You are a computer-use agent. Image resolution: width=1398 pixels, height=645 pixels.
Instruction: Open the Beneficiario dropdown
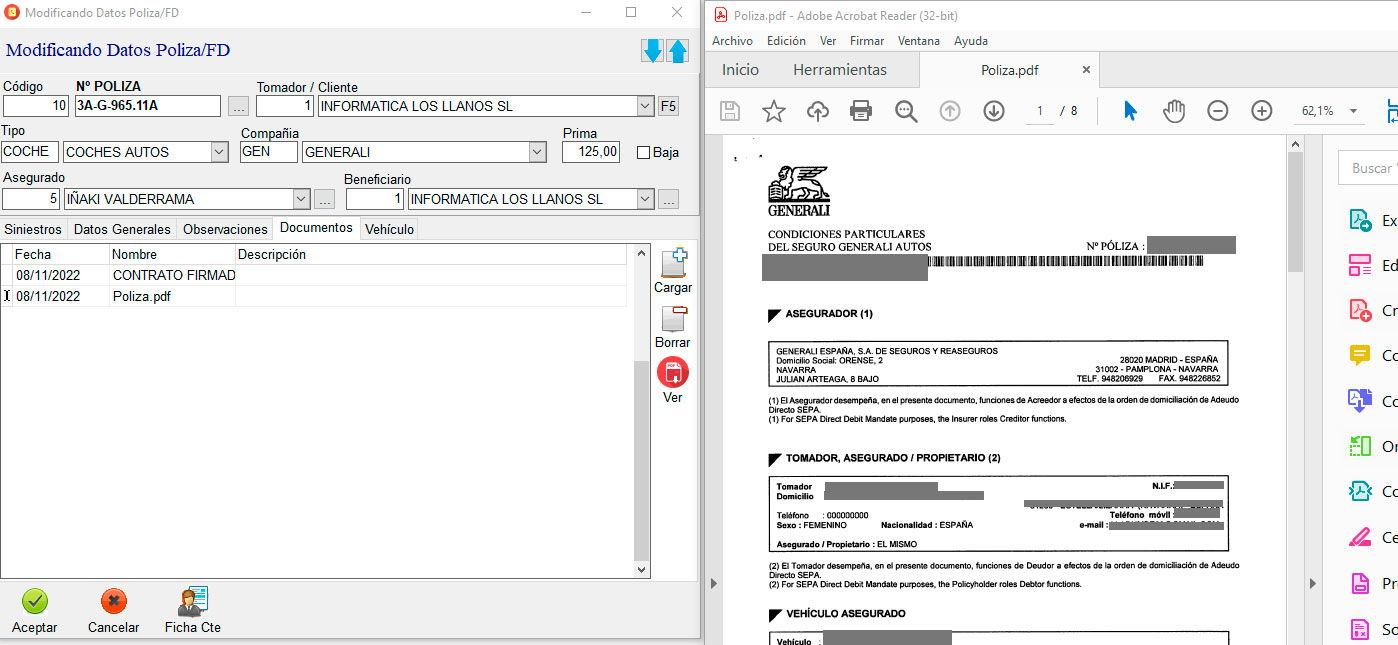click(x=645, y=199)
